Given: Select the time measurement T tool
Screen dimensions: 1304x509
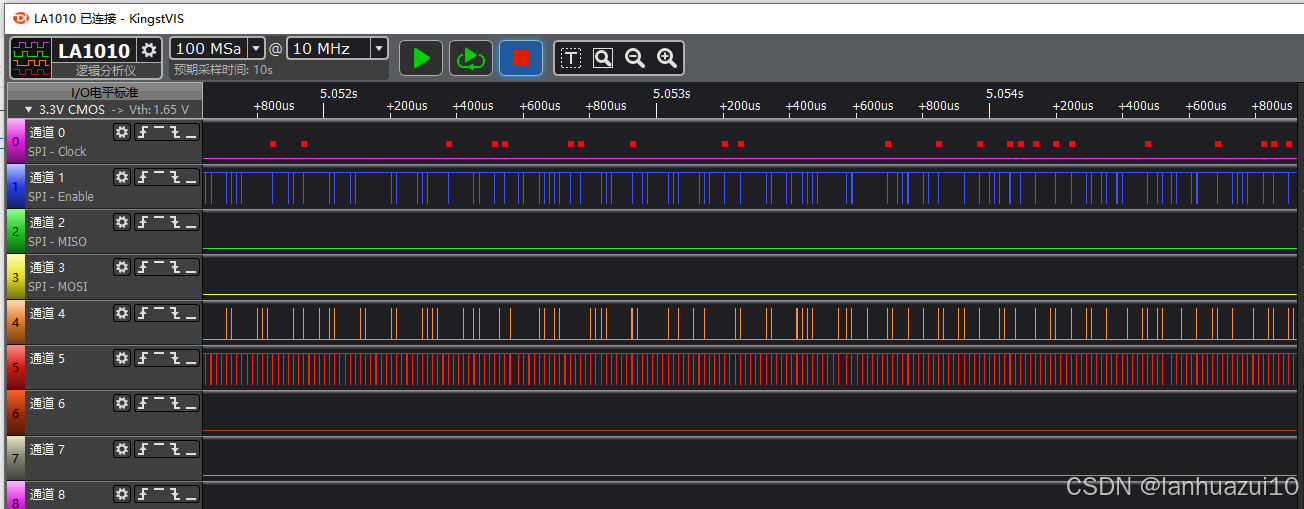Looking at the screenshot, I should (x=570, y=58).
